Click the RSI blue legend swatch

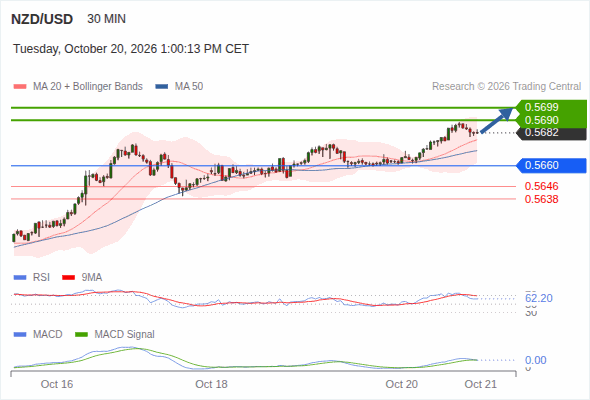tap(20, 278)
